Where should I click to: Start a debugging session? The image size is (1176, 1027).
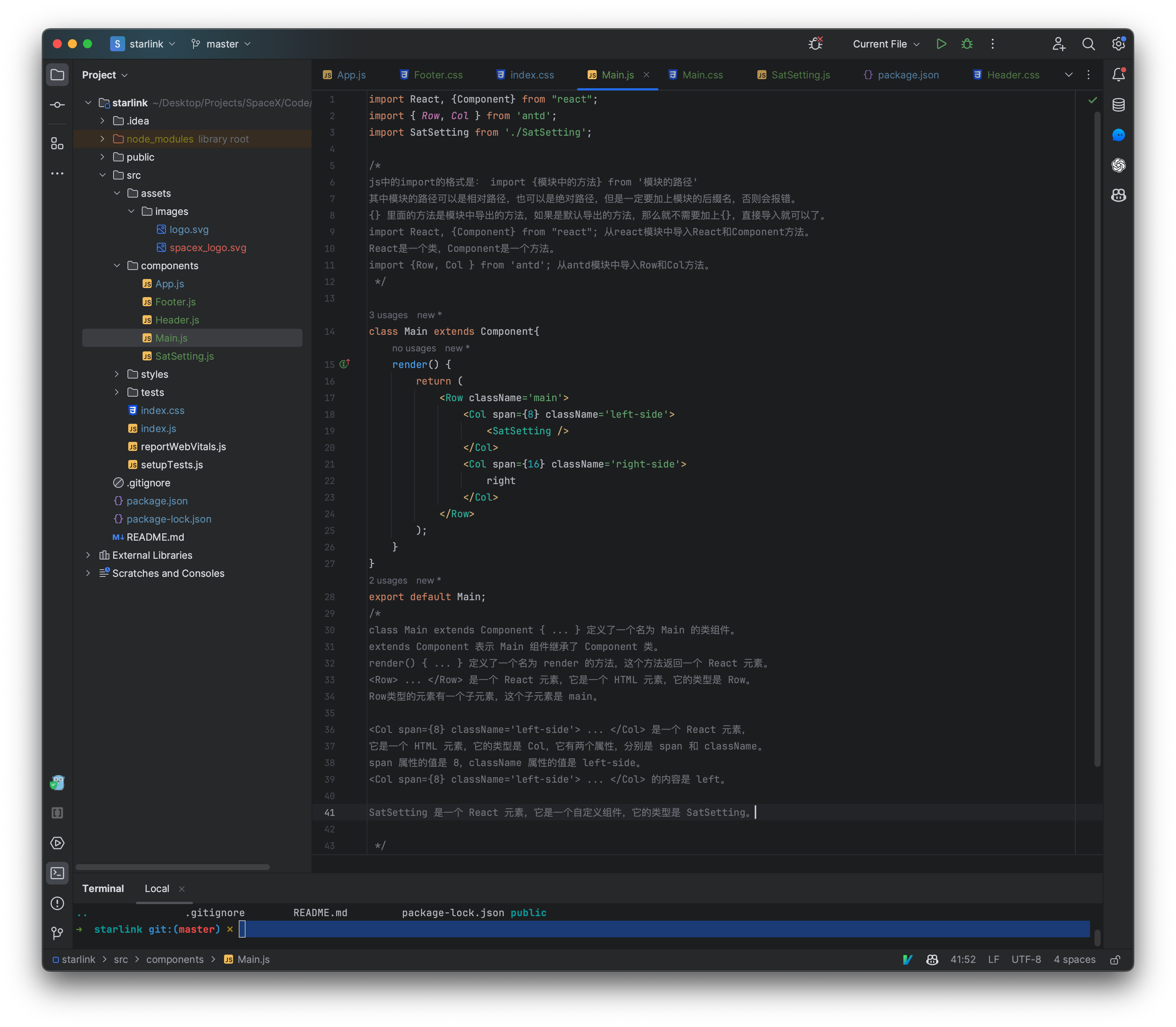pyautogui.click(x=967, y=44)
